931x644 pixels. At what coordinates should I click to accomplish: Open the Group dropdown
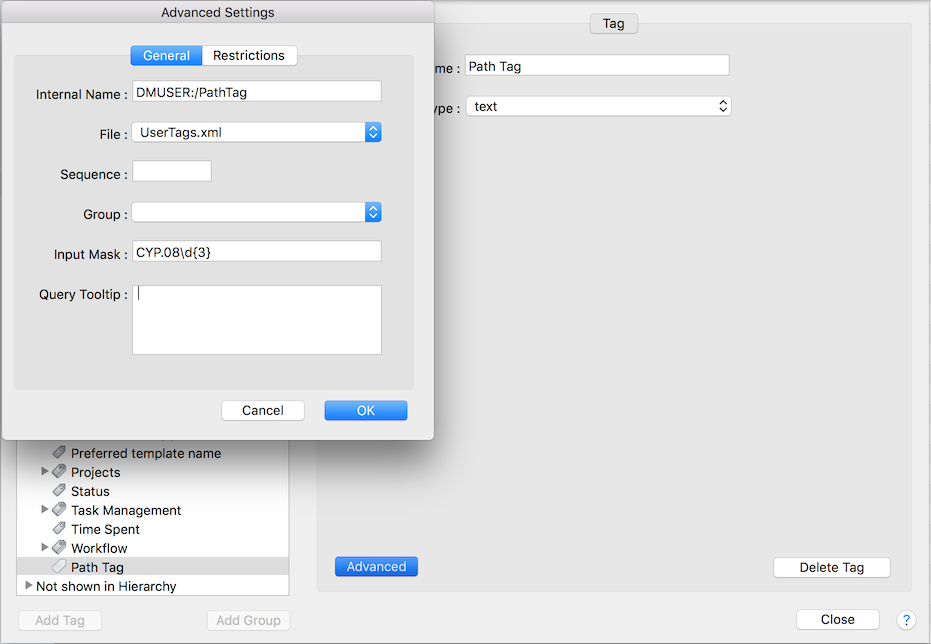[x=256, y=212]
